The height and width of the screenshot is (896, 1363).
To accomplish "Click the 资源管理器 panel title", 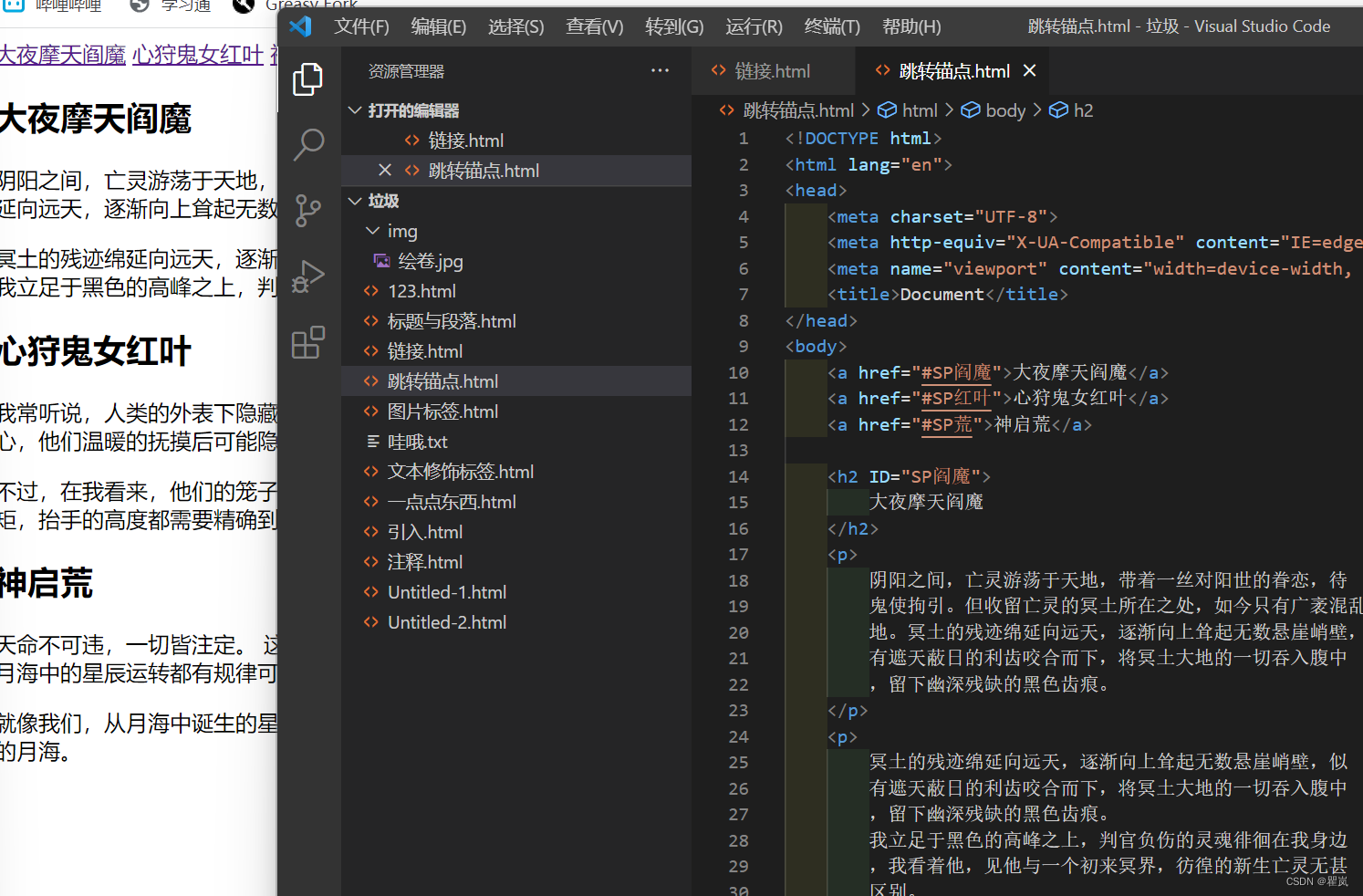I will pyautogui.click(x=406, y=70).
